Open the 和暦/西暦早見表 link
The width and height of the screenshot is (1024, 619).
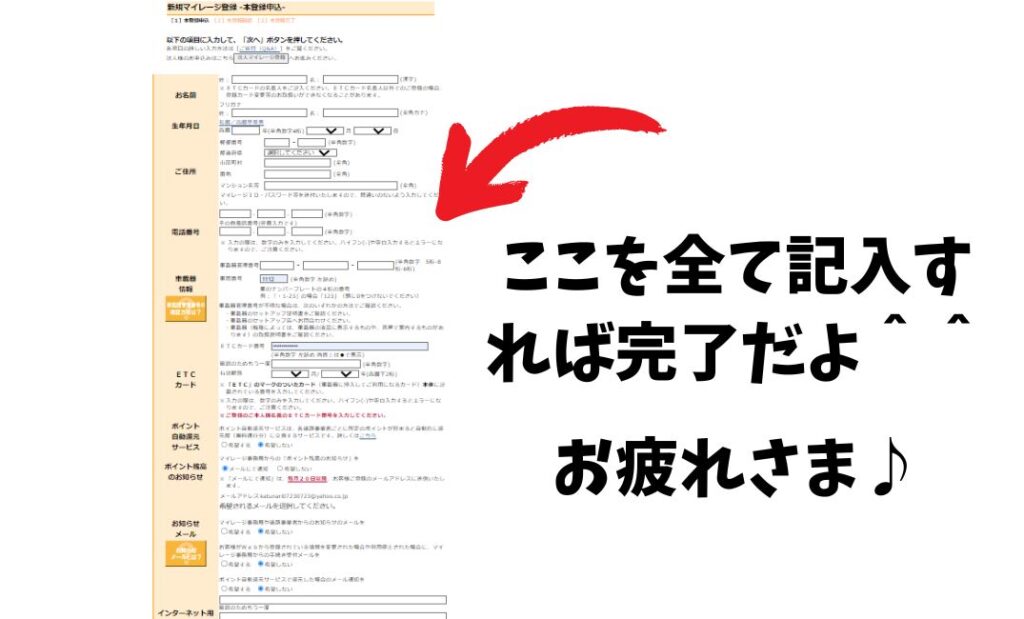point(242,122)
